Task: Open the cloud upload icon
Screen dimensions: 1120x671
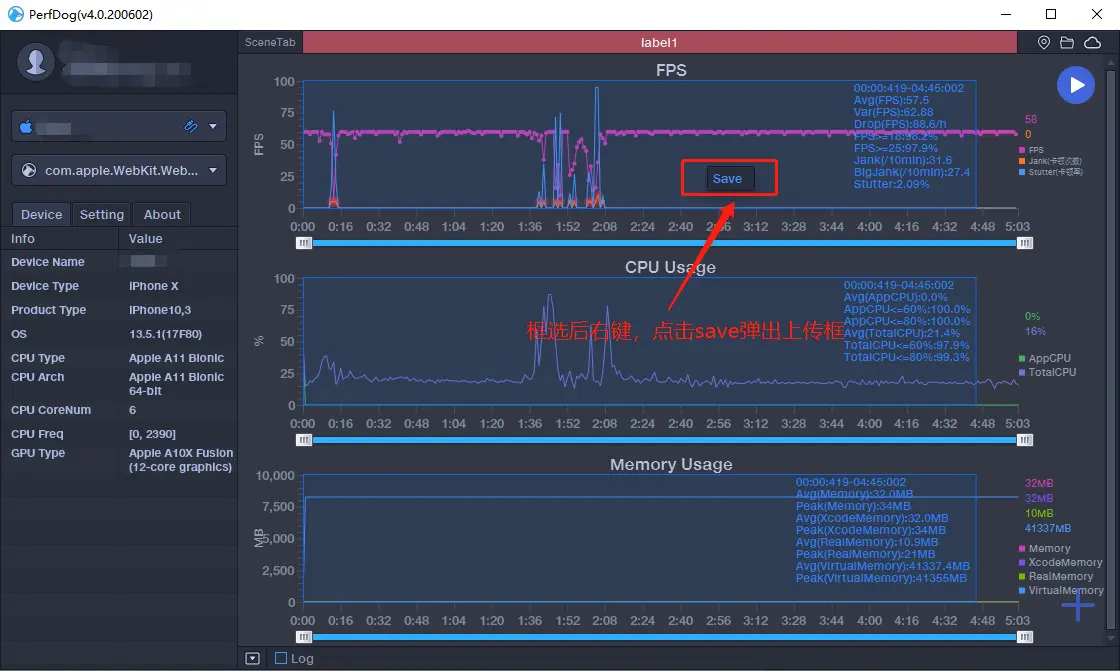Action: [1092, 43]
